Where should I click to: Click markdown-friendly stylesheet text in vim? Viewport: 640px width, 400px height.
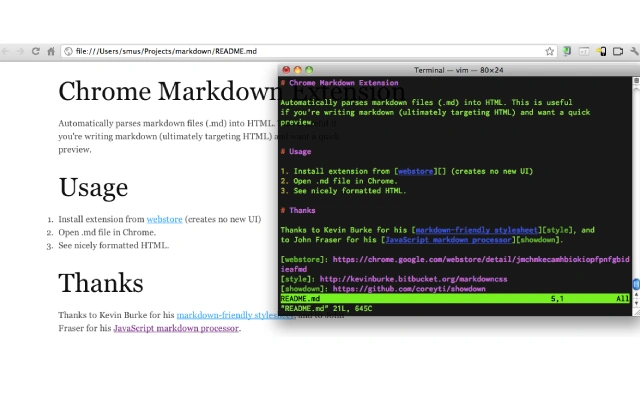pos(476,230)
